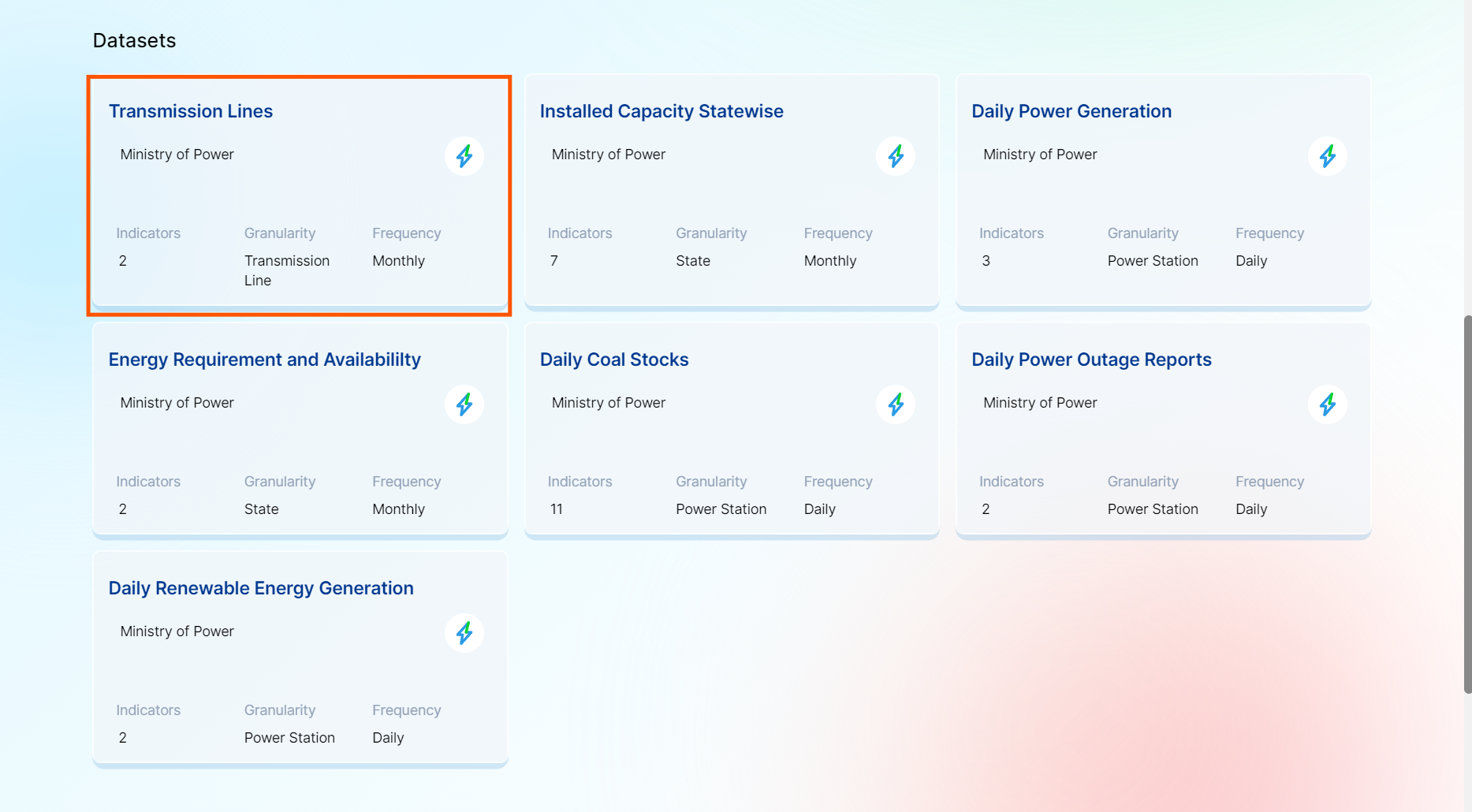Image resolution: width=1472 pixels, height=812 pixels.
Task: Open Daily Renewable Energy Generation dataset
Action: coord(261,588)
